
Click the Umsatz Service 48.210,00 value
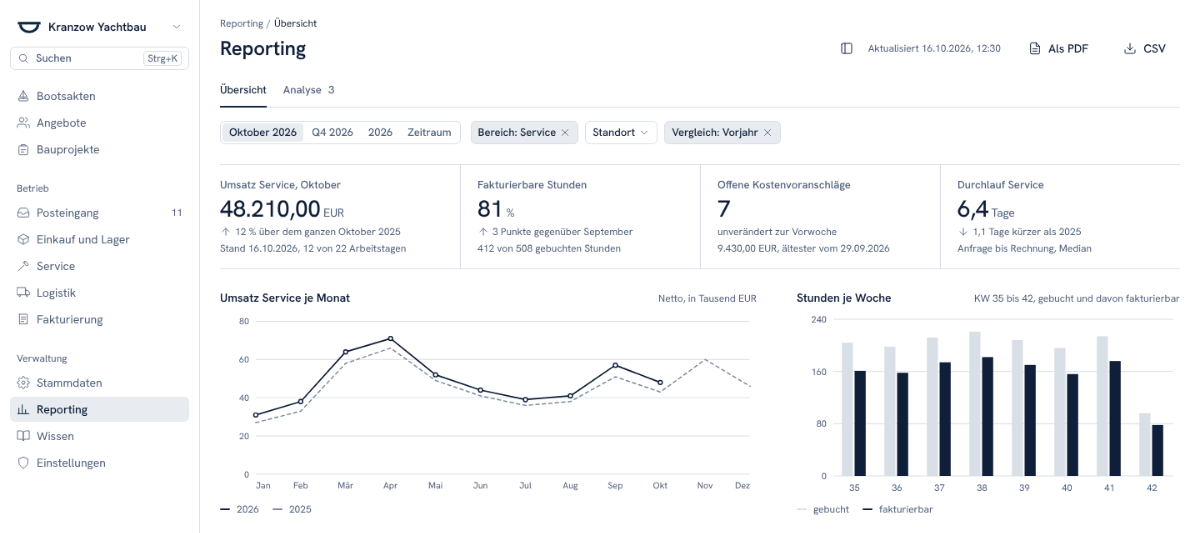pyautogui.click(x=270, y=209)
